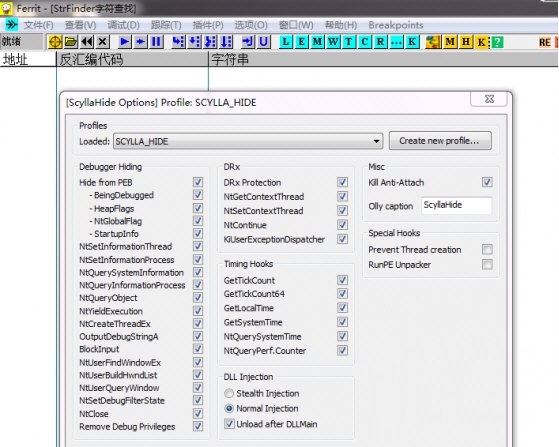Open the R references icon
Screen dimensions: 559x447
coord(380,42)
